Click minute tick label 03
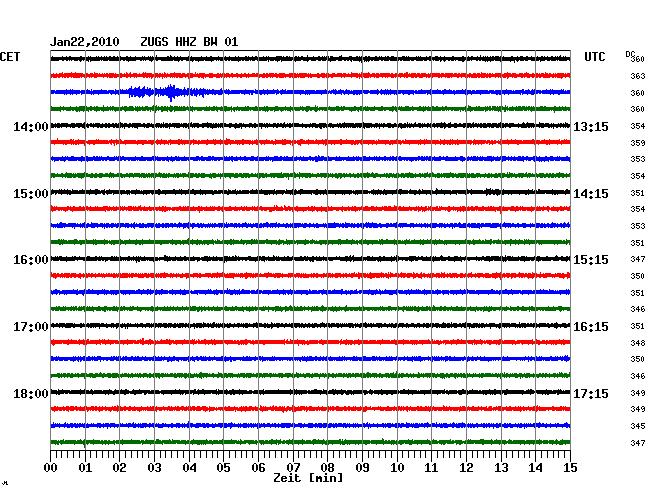This screenshot has width=650, height=494. tap(155, 468)
